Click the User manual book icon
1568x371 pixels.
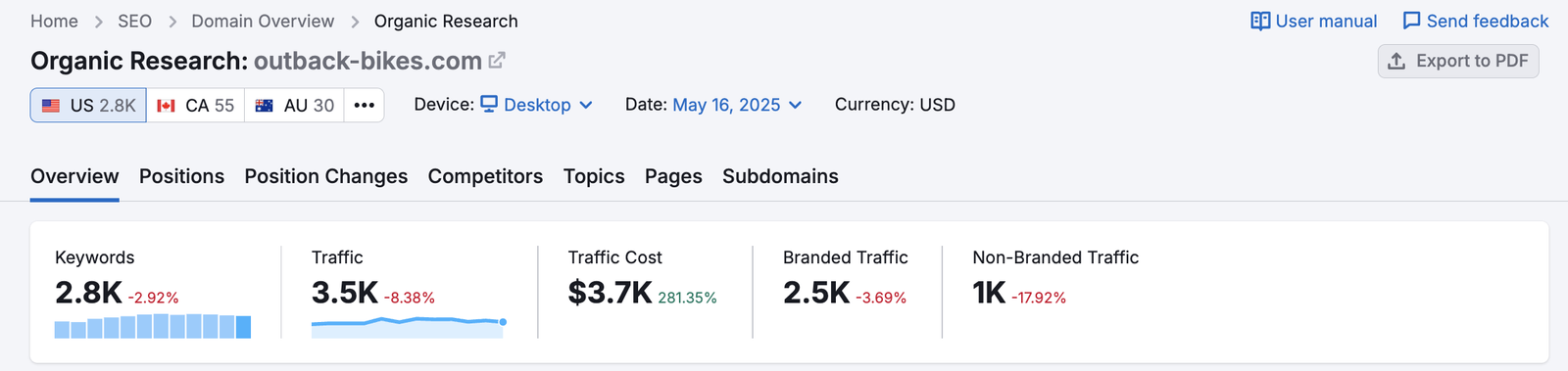(1260, 21)
